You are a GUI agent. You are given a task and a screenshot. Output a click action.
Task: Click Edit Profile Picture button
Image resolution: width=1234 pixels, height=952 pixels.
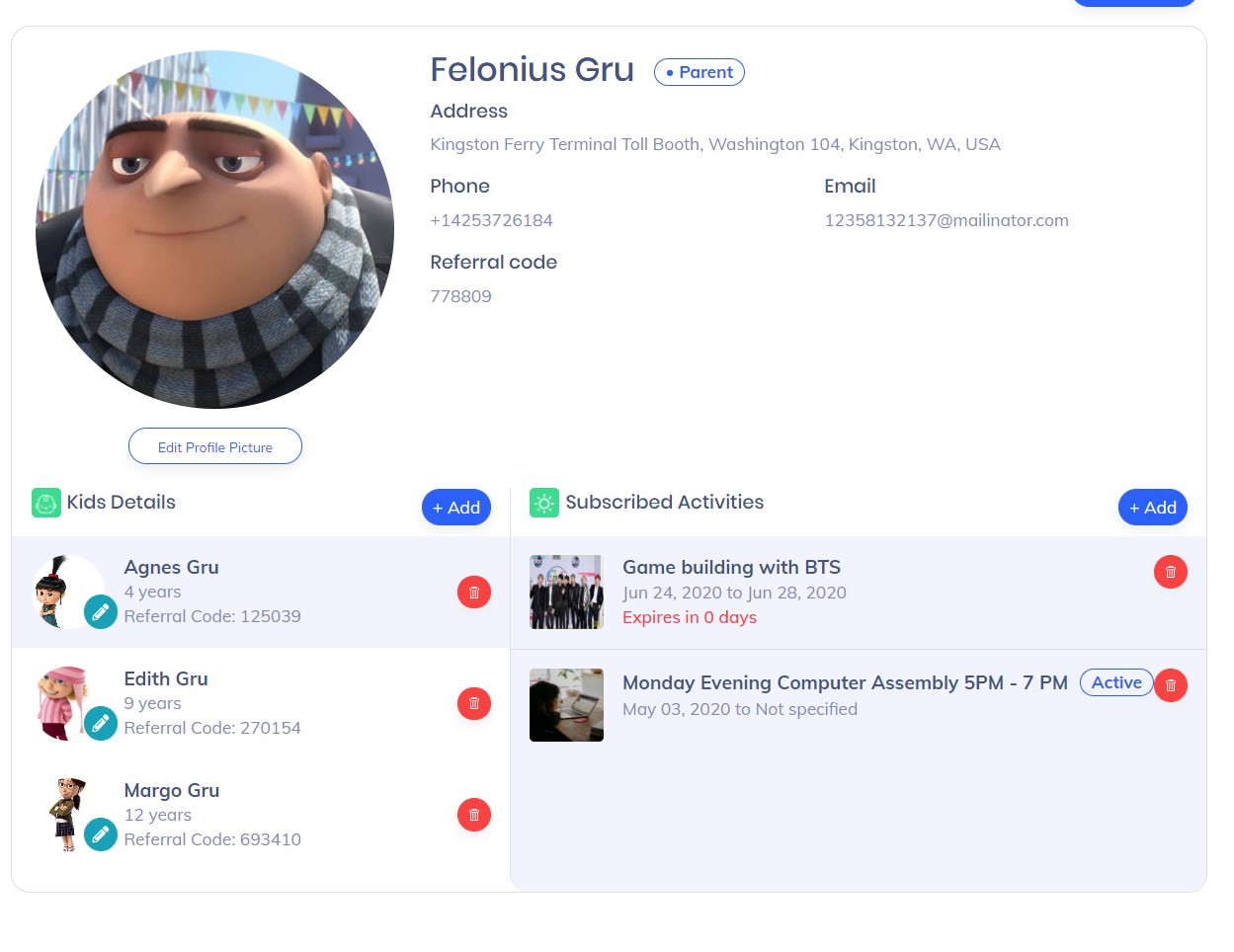tap(215, 446)
